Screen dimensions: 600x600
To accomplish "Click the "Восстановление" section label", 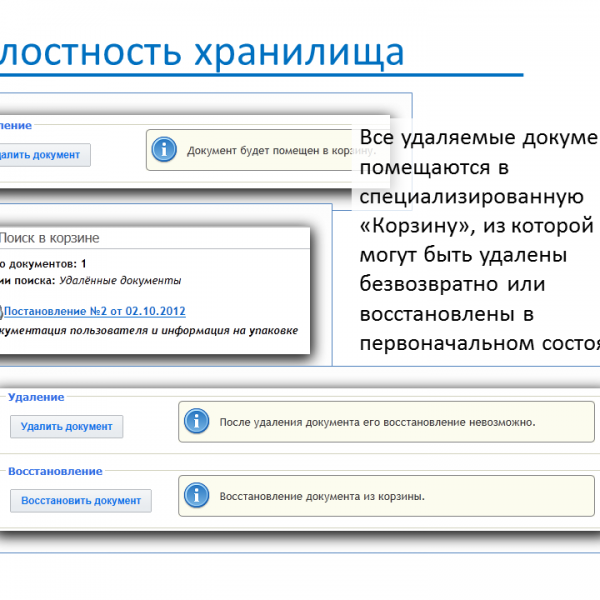I will (55, 470).
